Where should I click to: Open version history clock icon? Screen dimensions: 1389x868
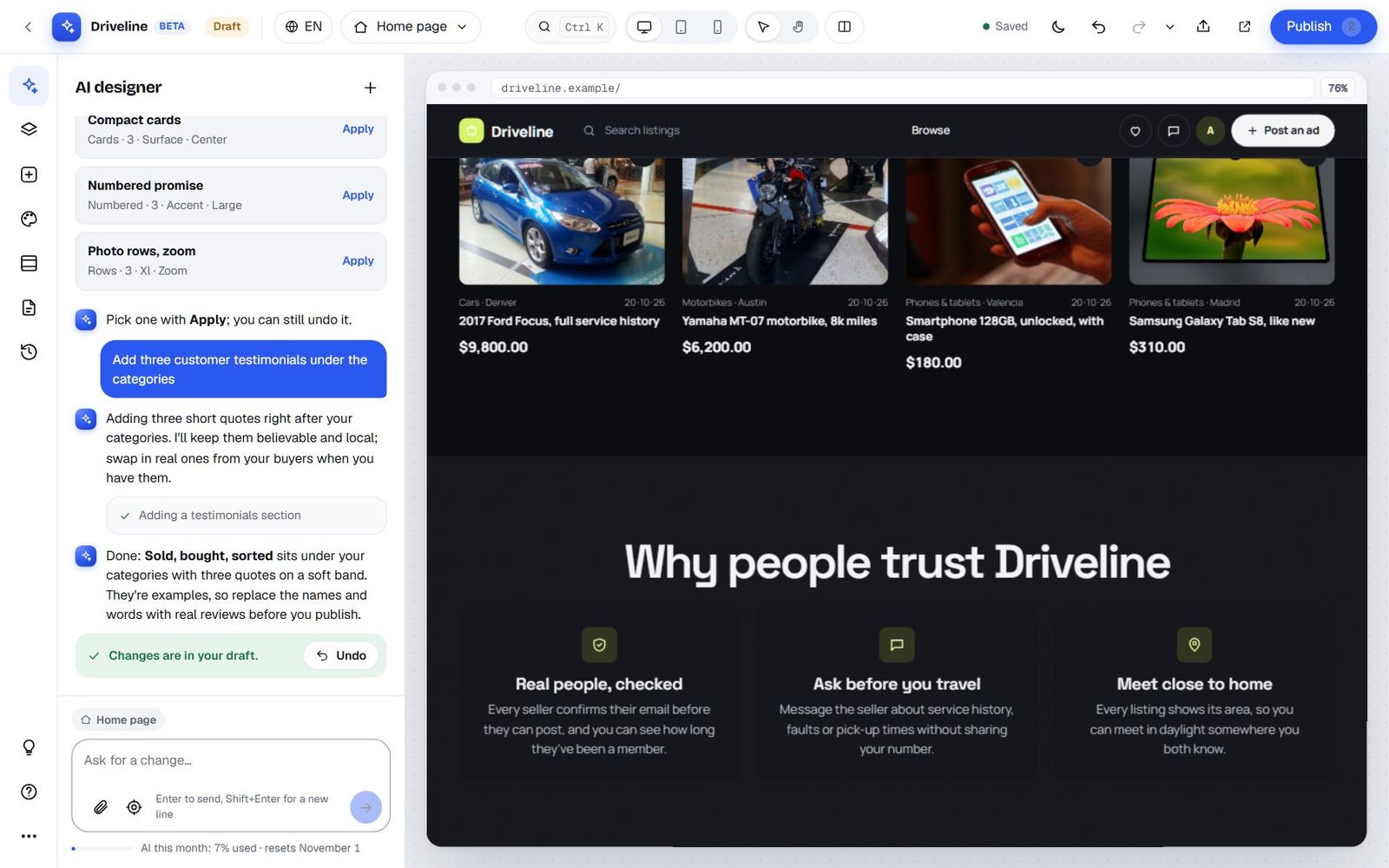(29, 352)
